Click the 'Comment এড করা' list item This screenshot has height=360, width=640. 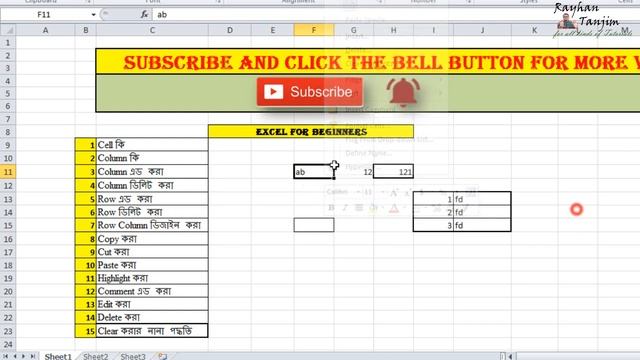[152, 291]
